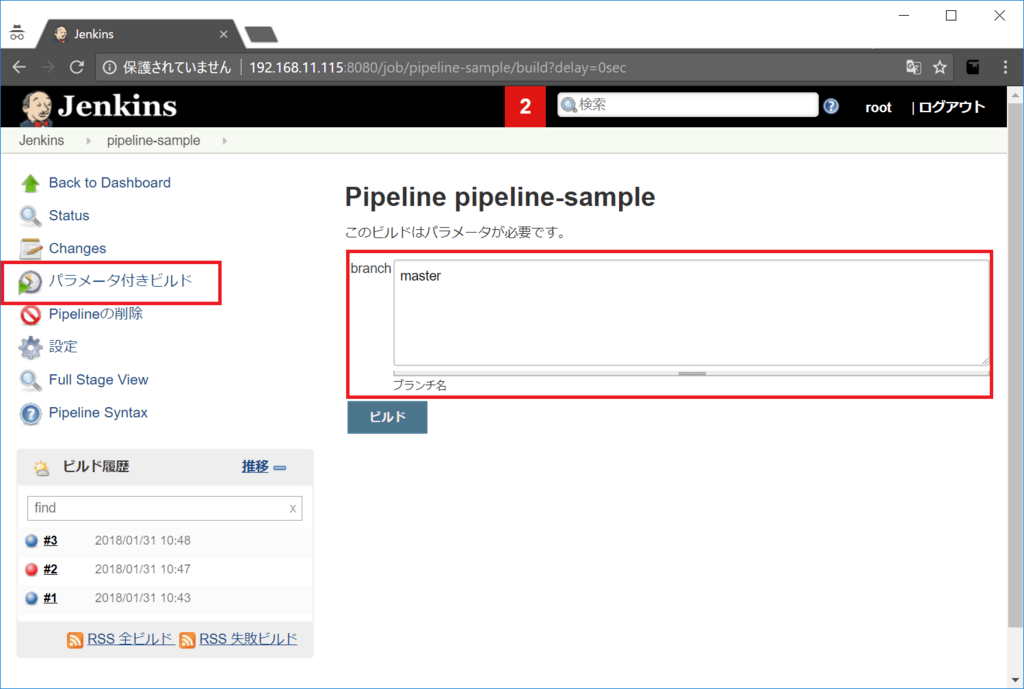Close the Jenkins browser tab

tap(223, 34)
